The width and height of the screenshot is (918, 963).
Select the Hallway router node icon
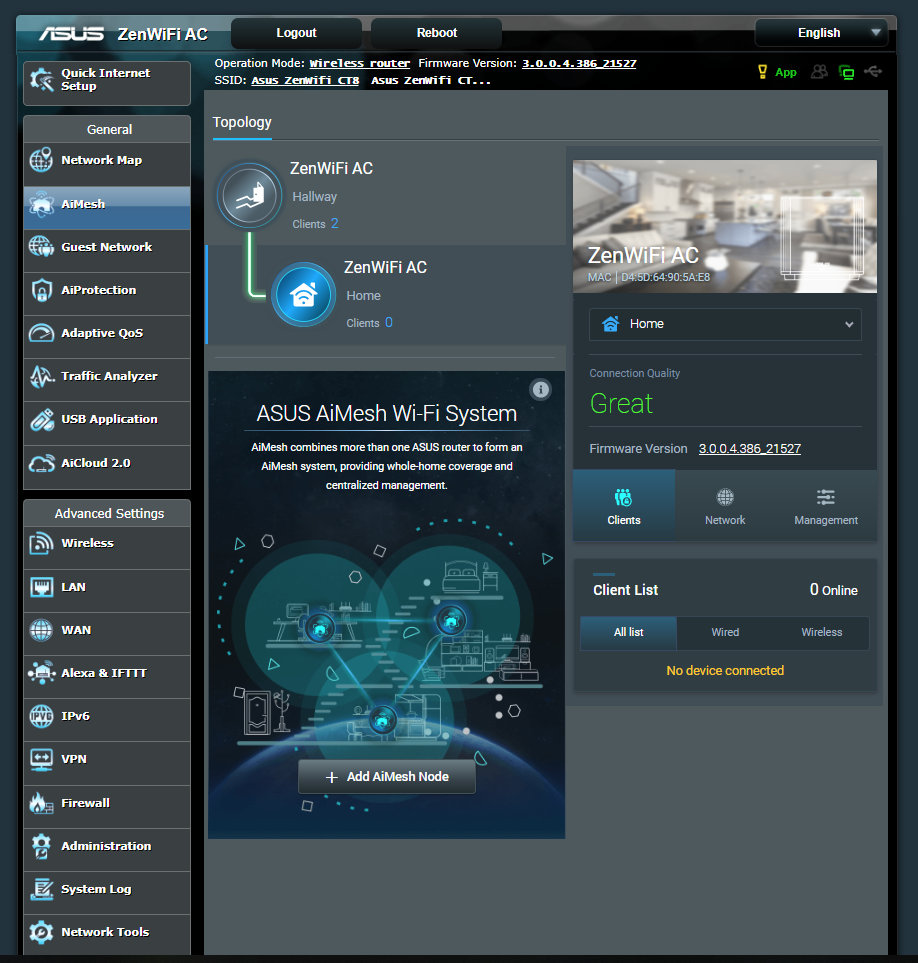[249, 195]
